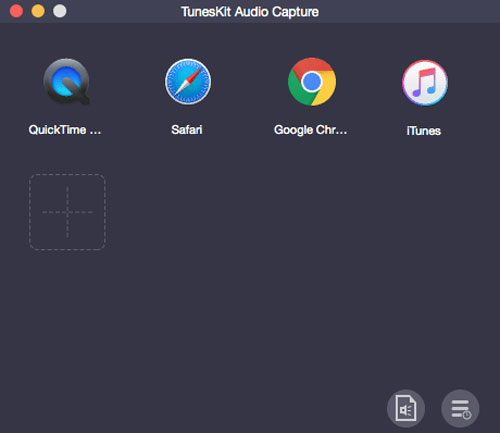Click the "Safari" label text
This screenshot has height=433, width=500.
pos(187,130)
